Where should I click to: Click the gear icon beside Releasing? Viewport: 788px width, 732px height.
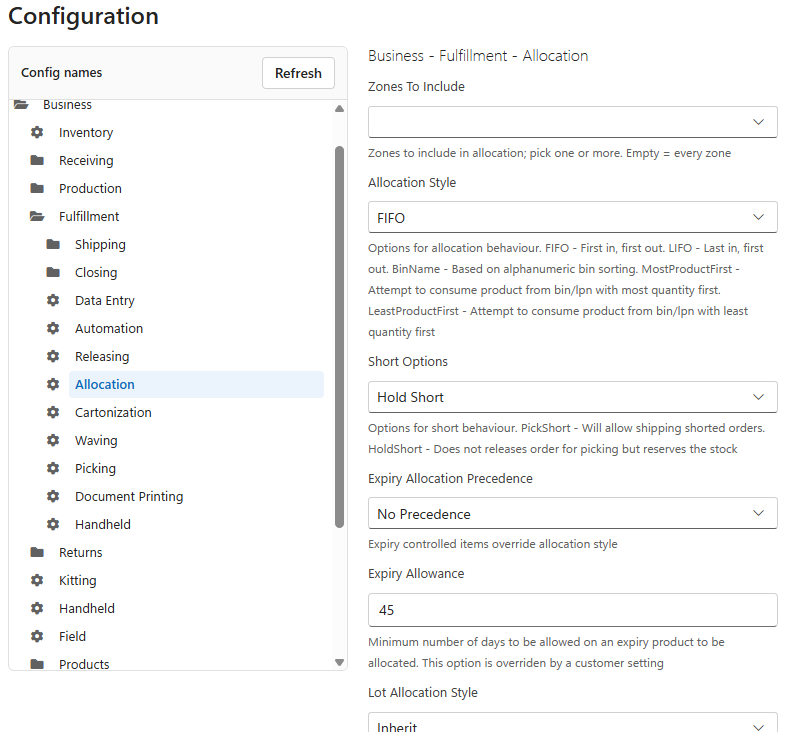pyautogui.click(x=53, y=356)
